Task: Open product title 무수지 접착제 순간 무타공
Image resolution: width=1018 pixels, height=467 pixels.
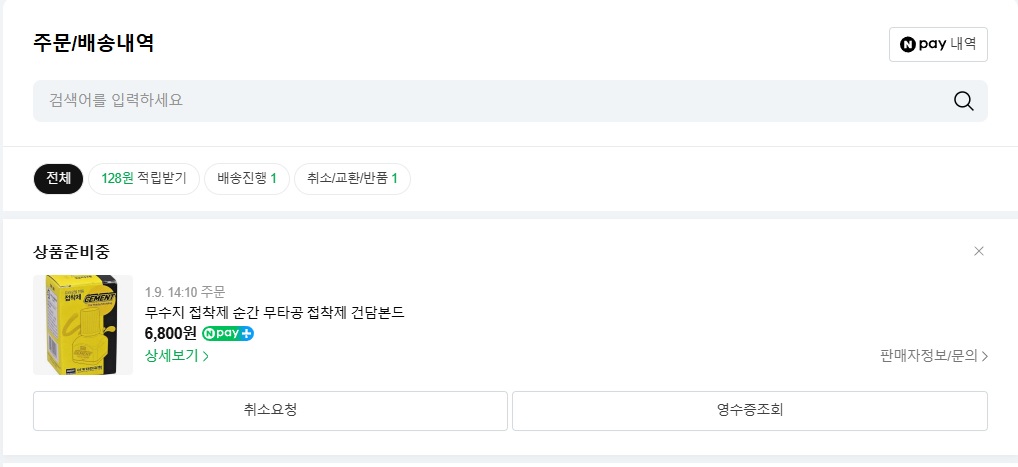Action: click(x=274, y=312)
